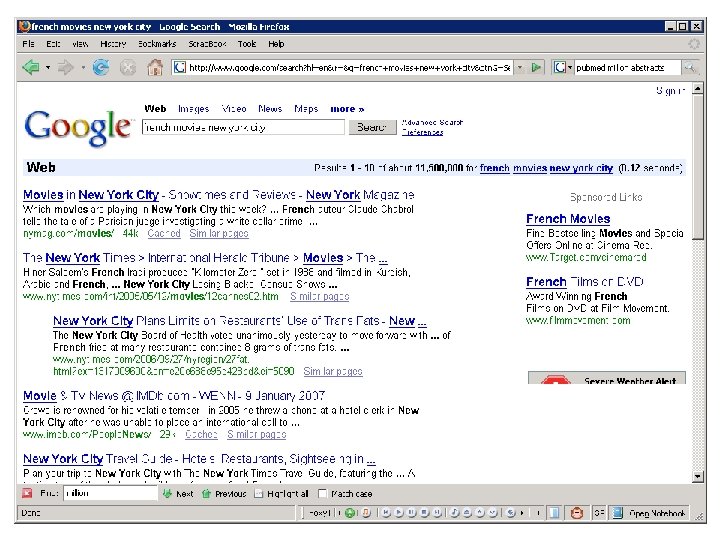Click FoxyTunes play button in status bar
Image resolution: width=720 pixels, height=540 pixels.
399,512
